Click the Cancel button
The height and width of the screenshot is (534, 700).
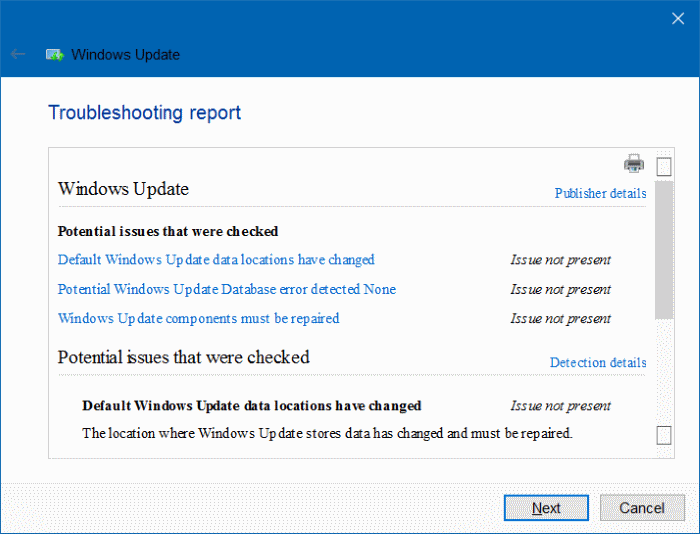(642, 508)
